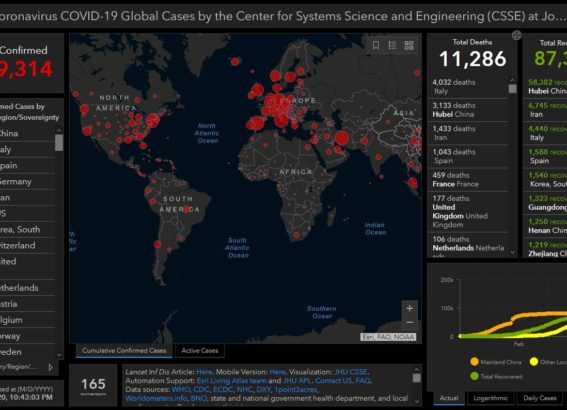Open the 1point3acres data source link
The height and width of the screenshot is (410, 567).
295,390
